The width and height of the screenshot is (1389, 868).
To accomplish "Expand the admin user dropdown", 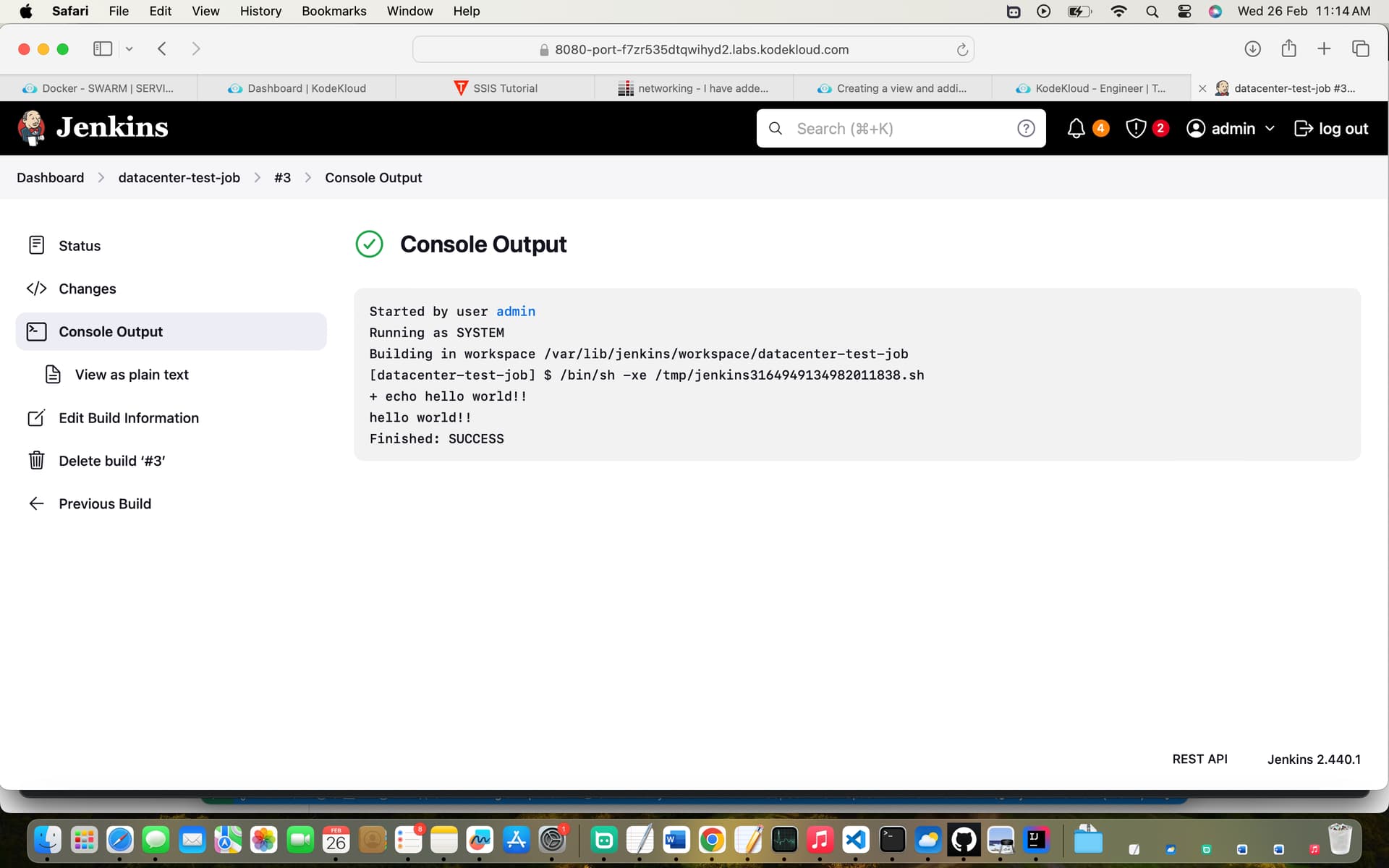I will click(1270, 129).
